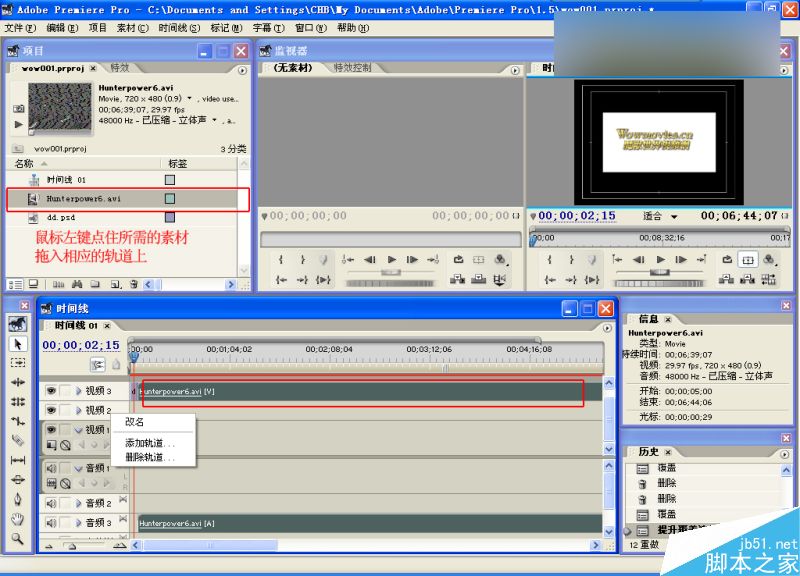Choose Rename from track context menu
Screen dimensions: 800x576
click(135, 422)
